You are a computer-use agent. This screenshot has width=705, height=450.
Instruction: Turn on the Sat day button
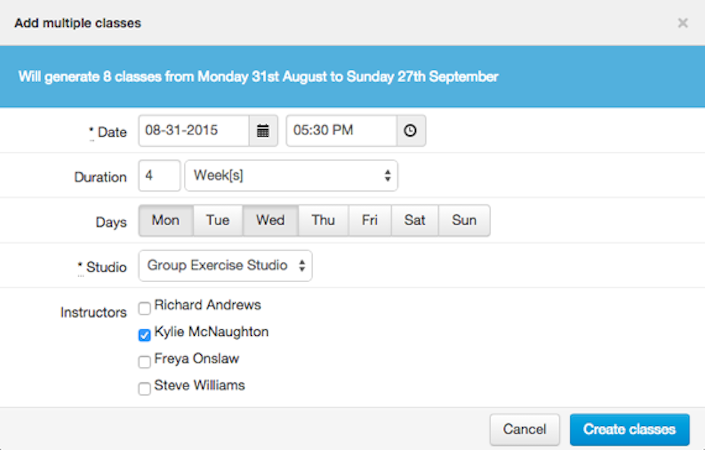415,221
